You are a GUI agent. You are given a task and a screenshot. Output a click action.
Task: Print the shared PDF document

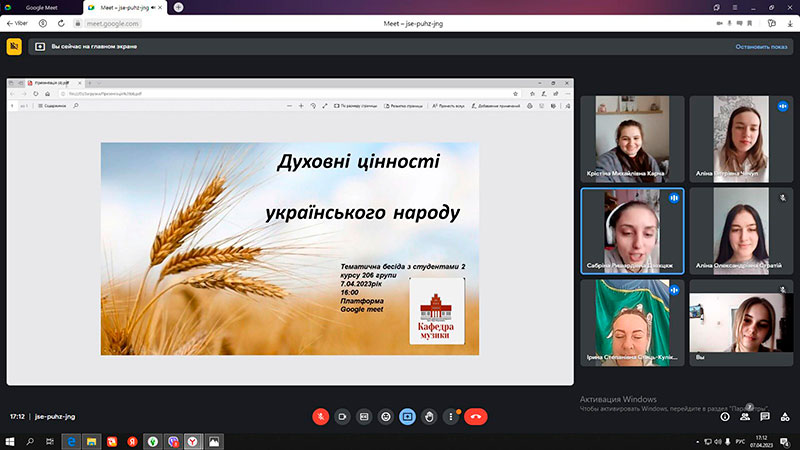[x=530, y=106]
